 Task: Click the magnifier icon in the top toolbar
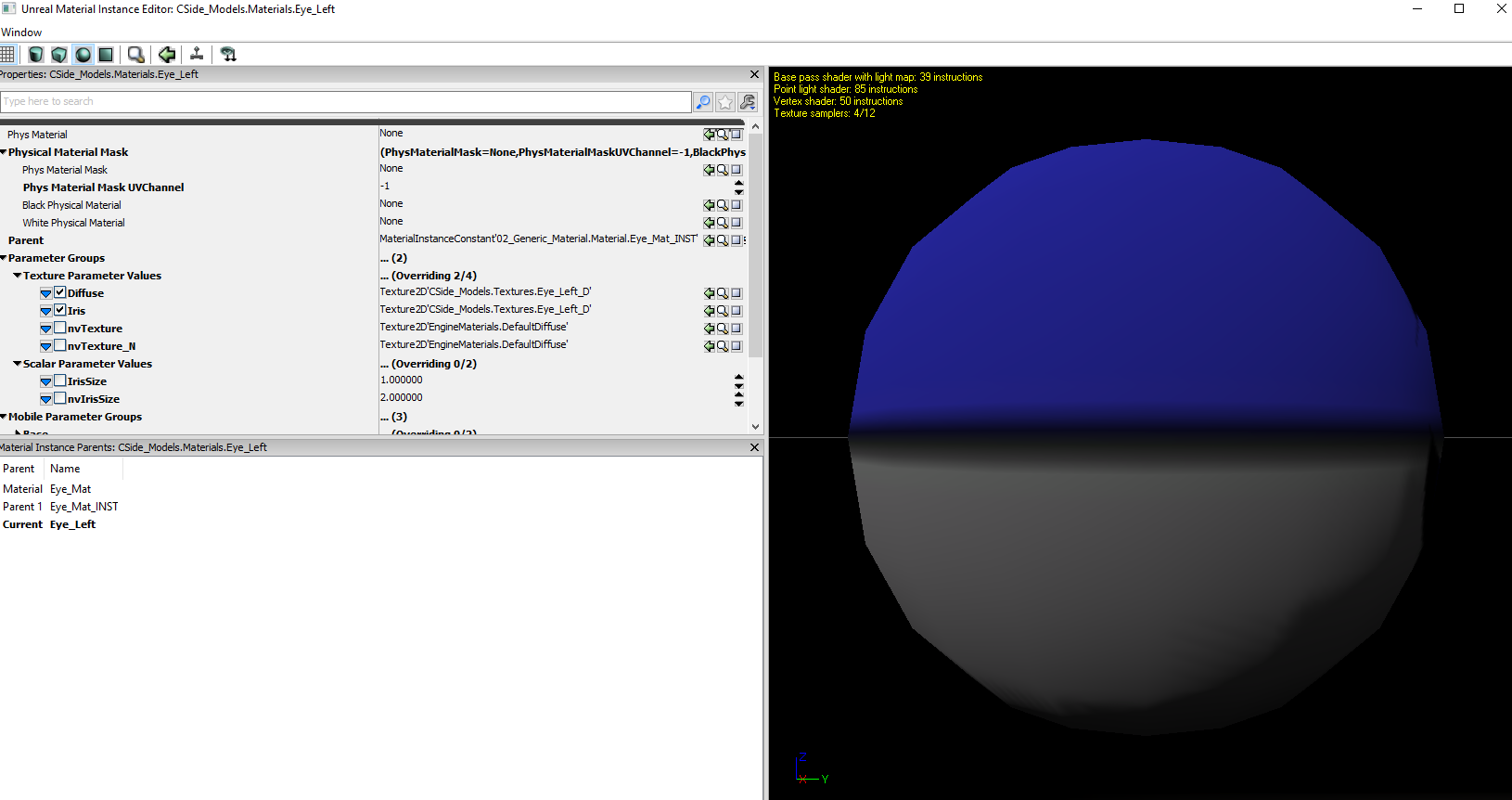click(x=136, y=55)
